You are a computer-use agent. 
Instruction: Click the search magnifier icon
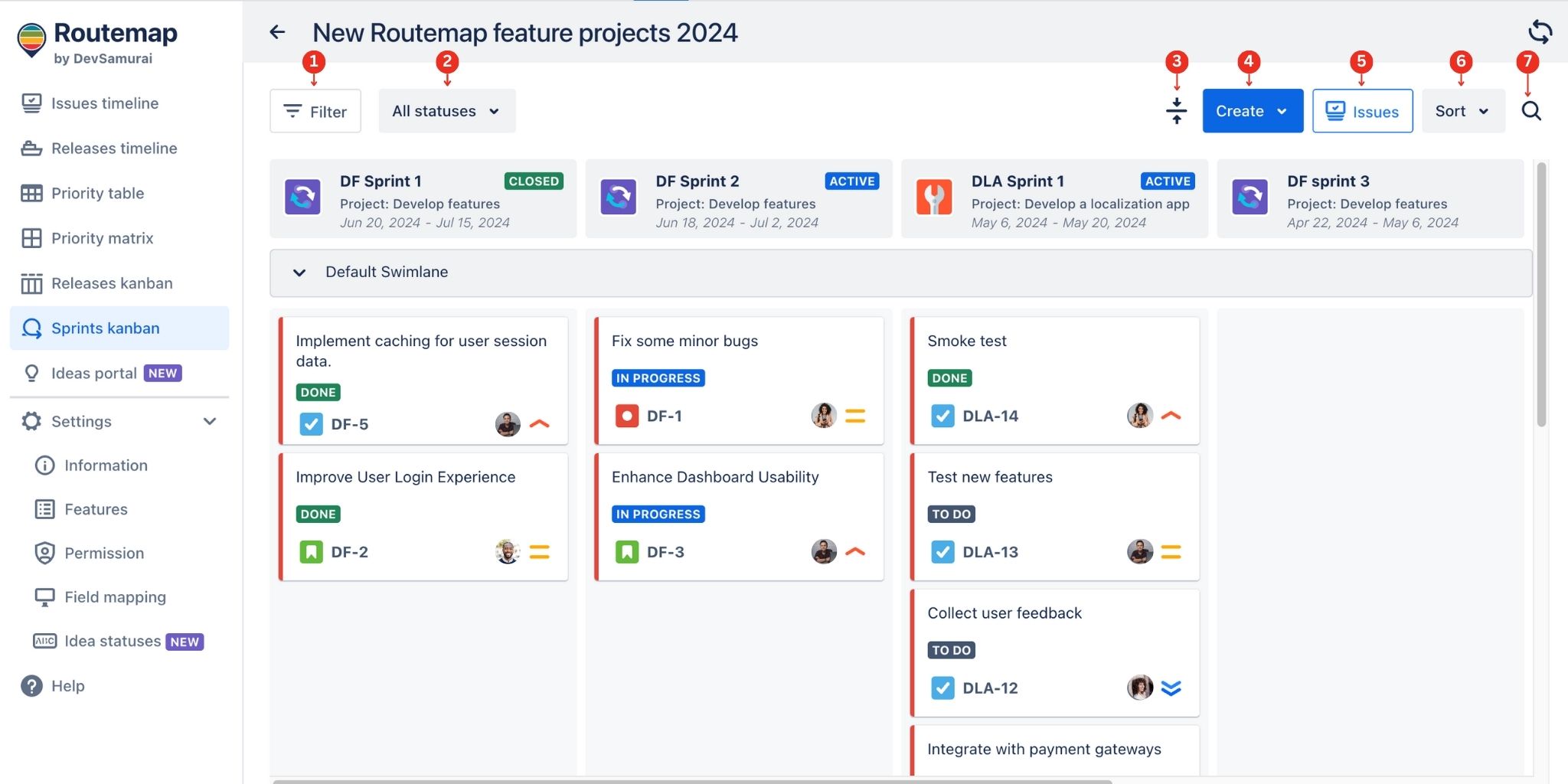(1533, 110)
